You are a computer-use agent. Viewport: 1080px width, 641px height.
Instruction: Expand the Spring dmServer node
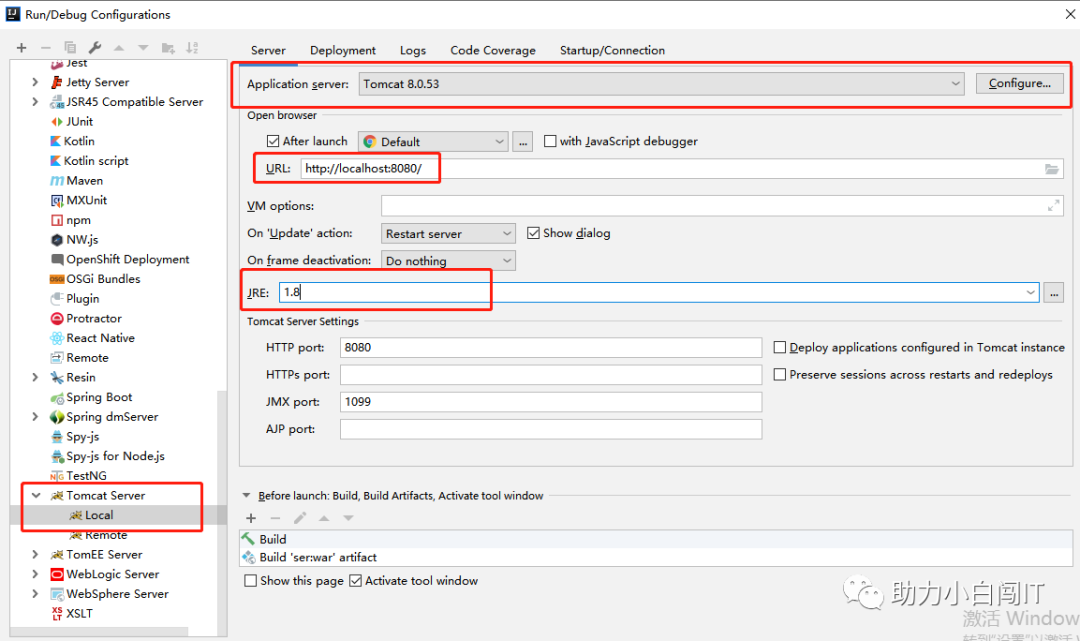[35, 417]
